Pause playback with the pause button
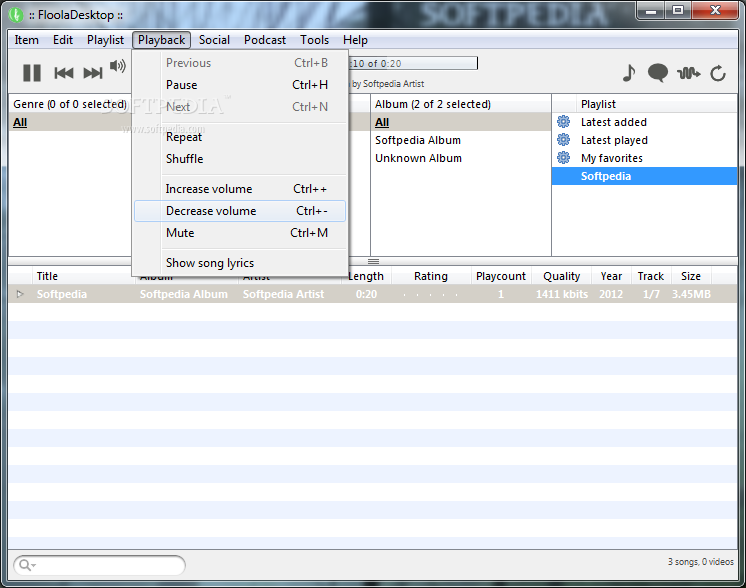746x588 pixels. tap(32, 73)
